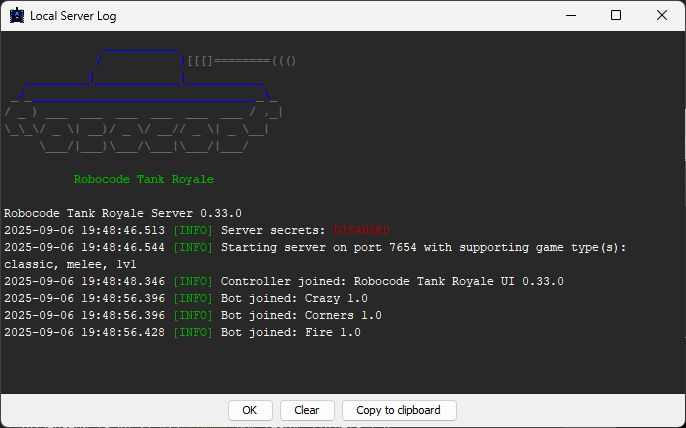Image resolution: width=686 pixels, height=428 pixels.
Task: Maximize the Local Server Log window
Action: coord(616,16)
